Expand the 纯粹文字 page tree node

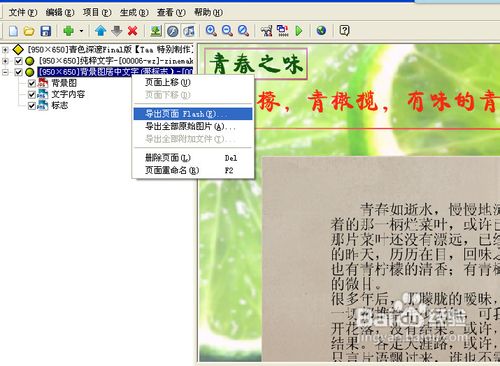pos(5,61)
